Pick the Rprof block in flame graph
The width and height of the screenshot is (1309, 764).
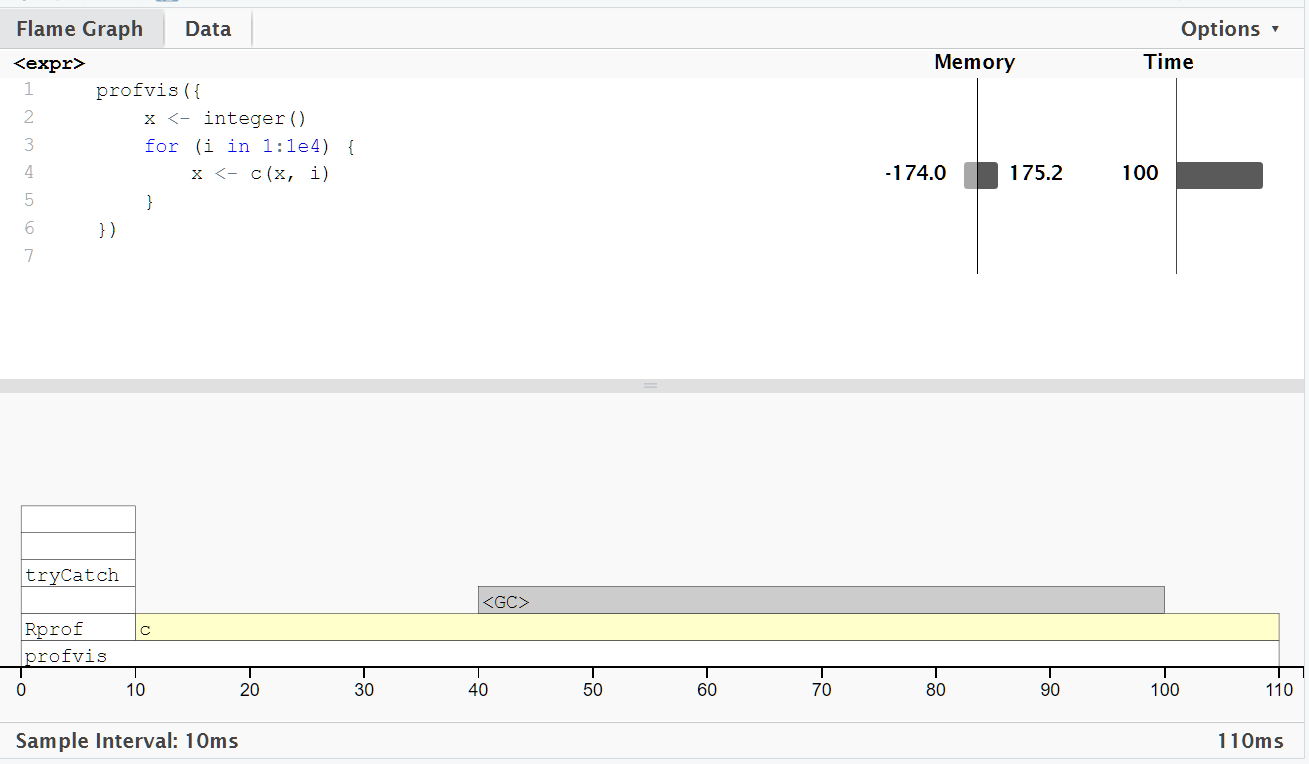78,627
